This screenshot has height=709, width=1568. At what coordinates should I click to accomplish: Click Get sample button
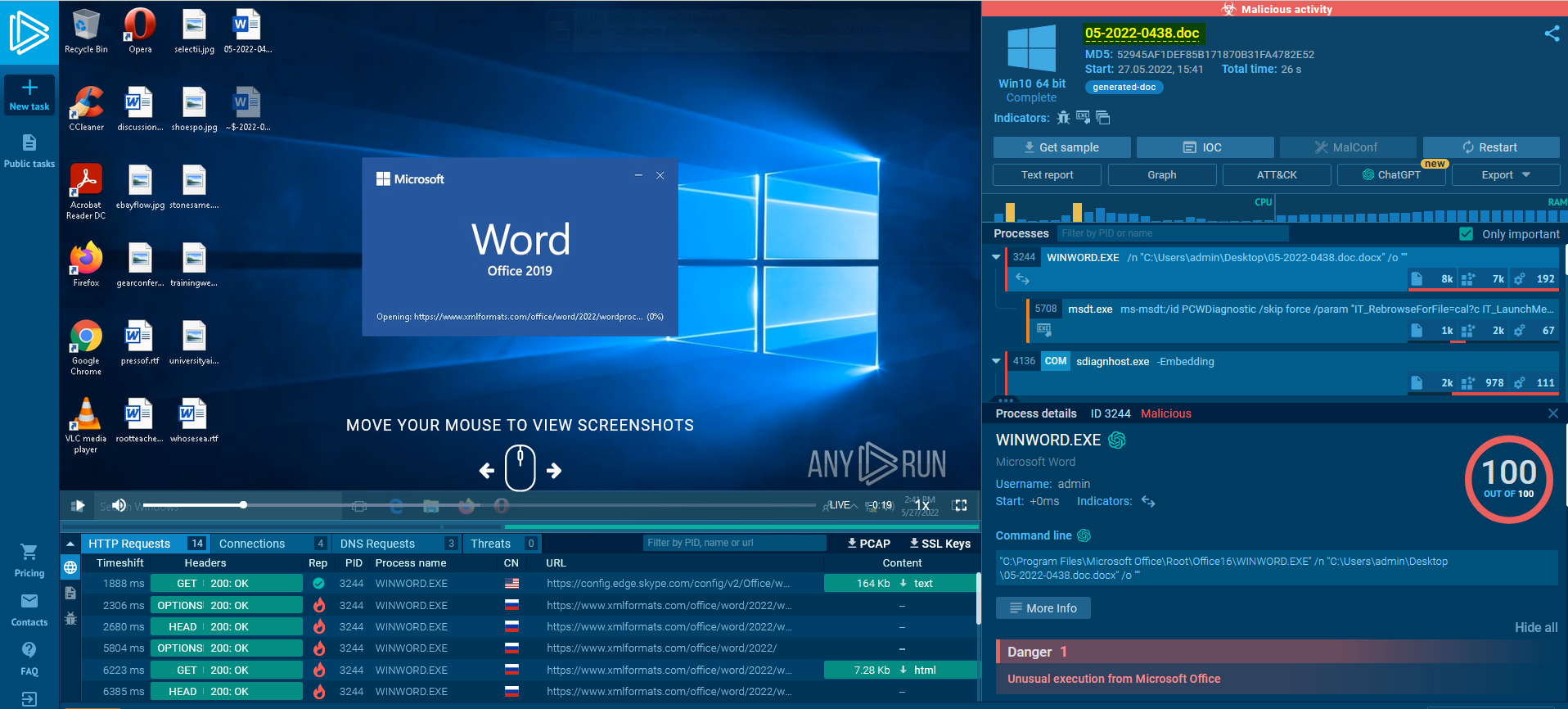tap(1061, 147)
